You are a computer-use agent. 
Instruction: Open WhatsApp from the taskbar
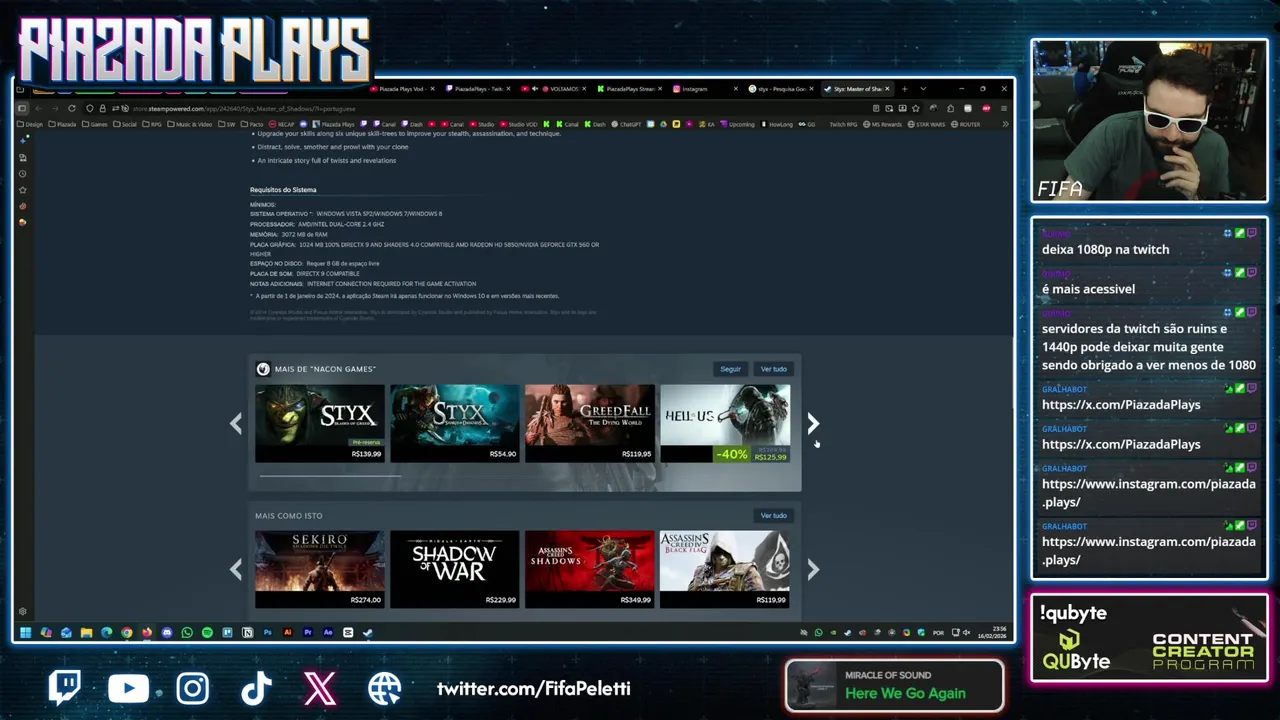pos(187,632)
